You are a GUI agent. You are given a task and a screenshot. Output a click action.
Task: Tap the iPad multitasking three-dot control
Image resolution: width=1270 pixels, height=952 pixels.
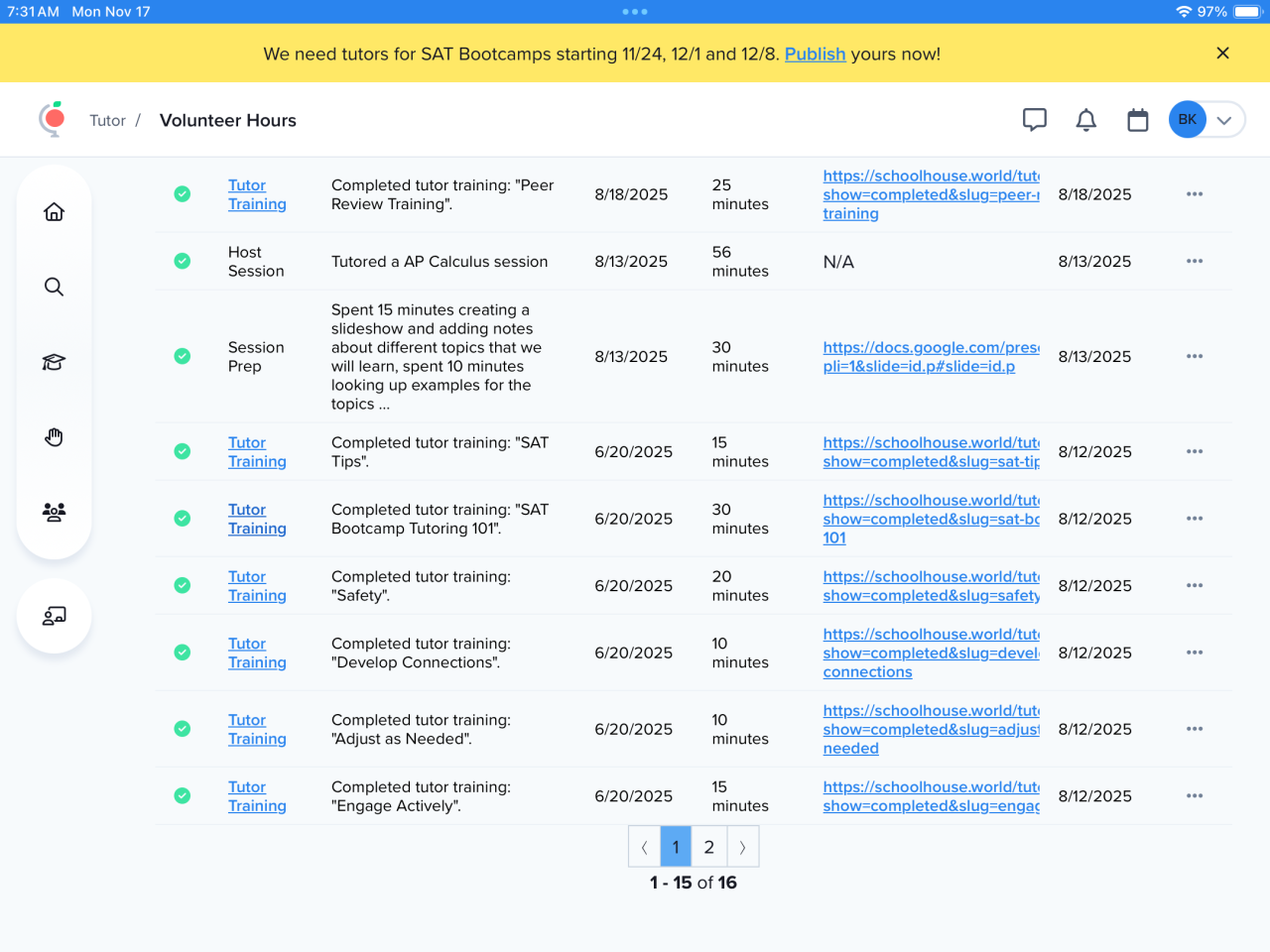[635, 12]
